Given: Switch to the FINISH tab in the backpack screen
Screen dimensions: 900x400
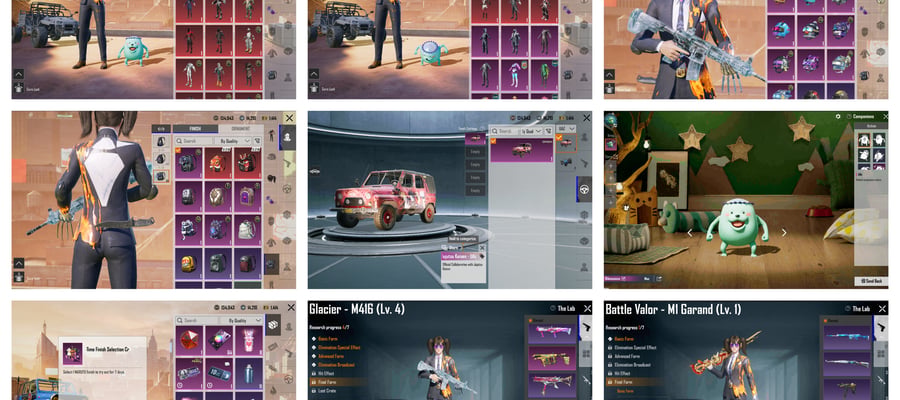Looking at the screenshot, I should click(195, 129).
